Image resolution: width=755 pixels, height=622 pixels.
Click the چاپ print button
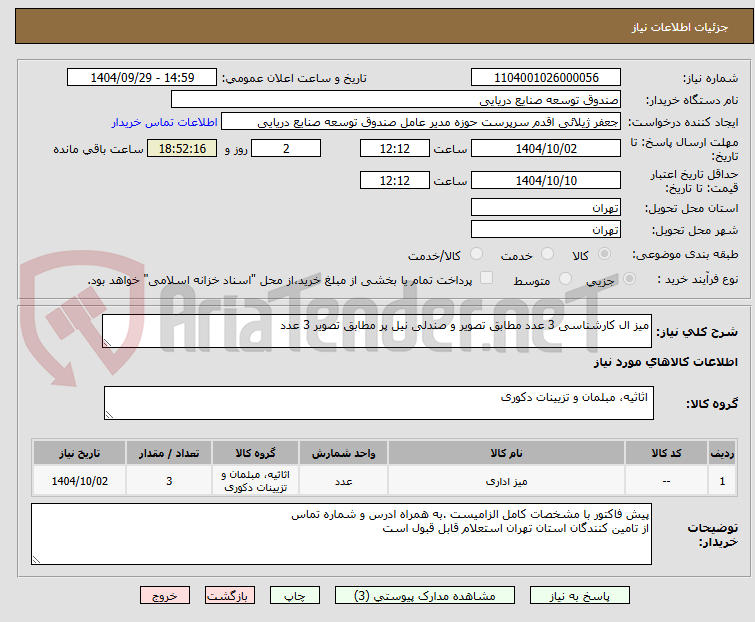pyautogui.click(x=295, y=596)
